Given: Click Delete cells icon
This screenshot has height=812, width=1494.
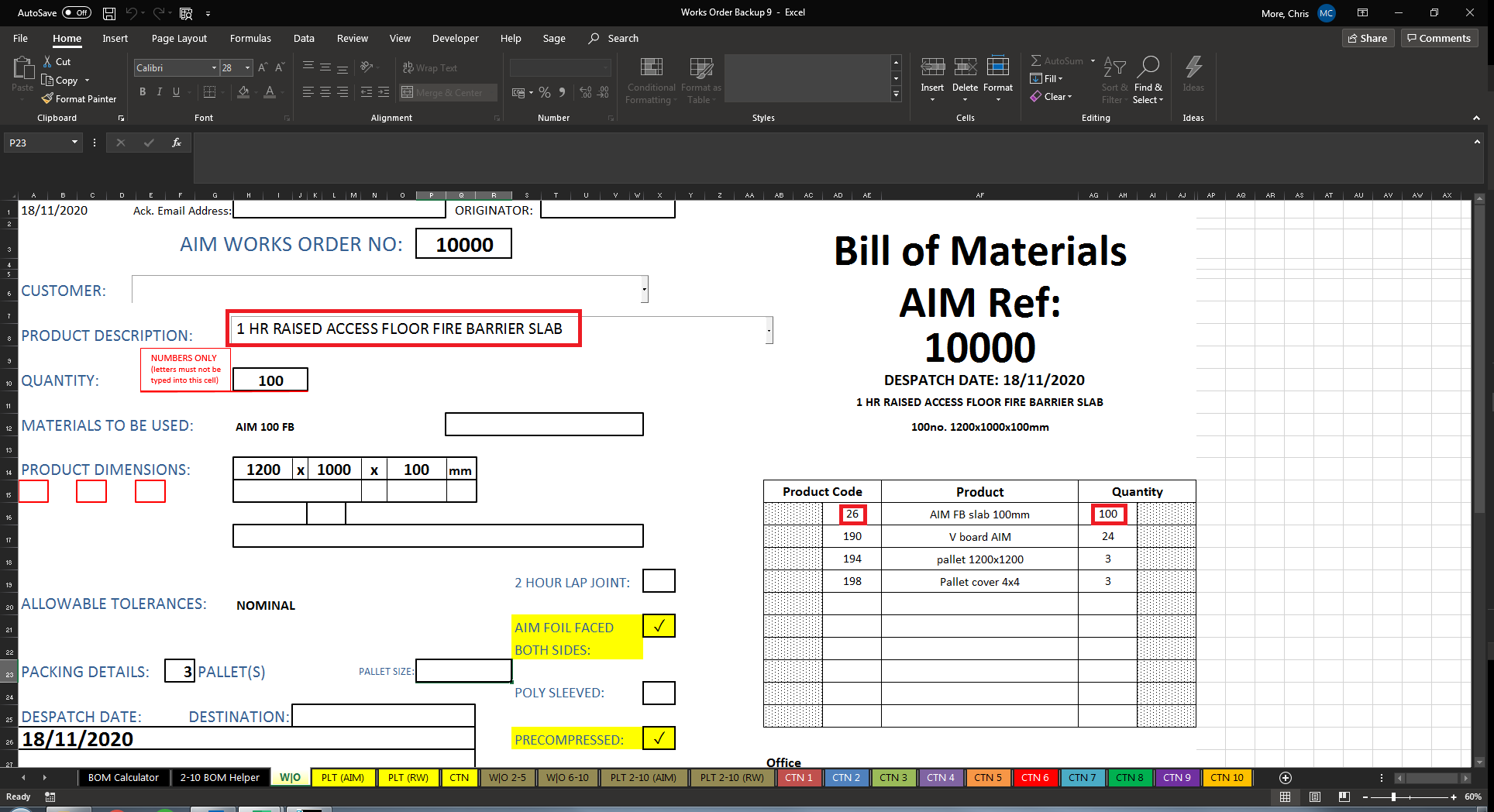Looking at the screenshot, I should (965, 67).
